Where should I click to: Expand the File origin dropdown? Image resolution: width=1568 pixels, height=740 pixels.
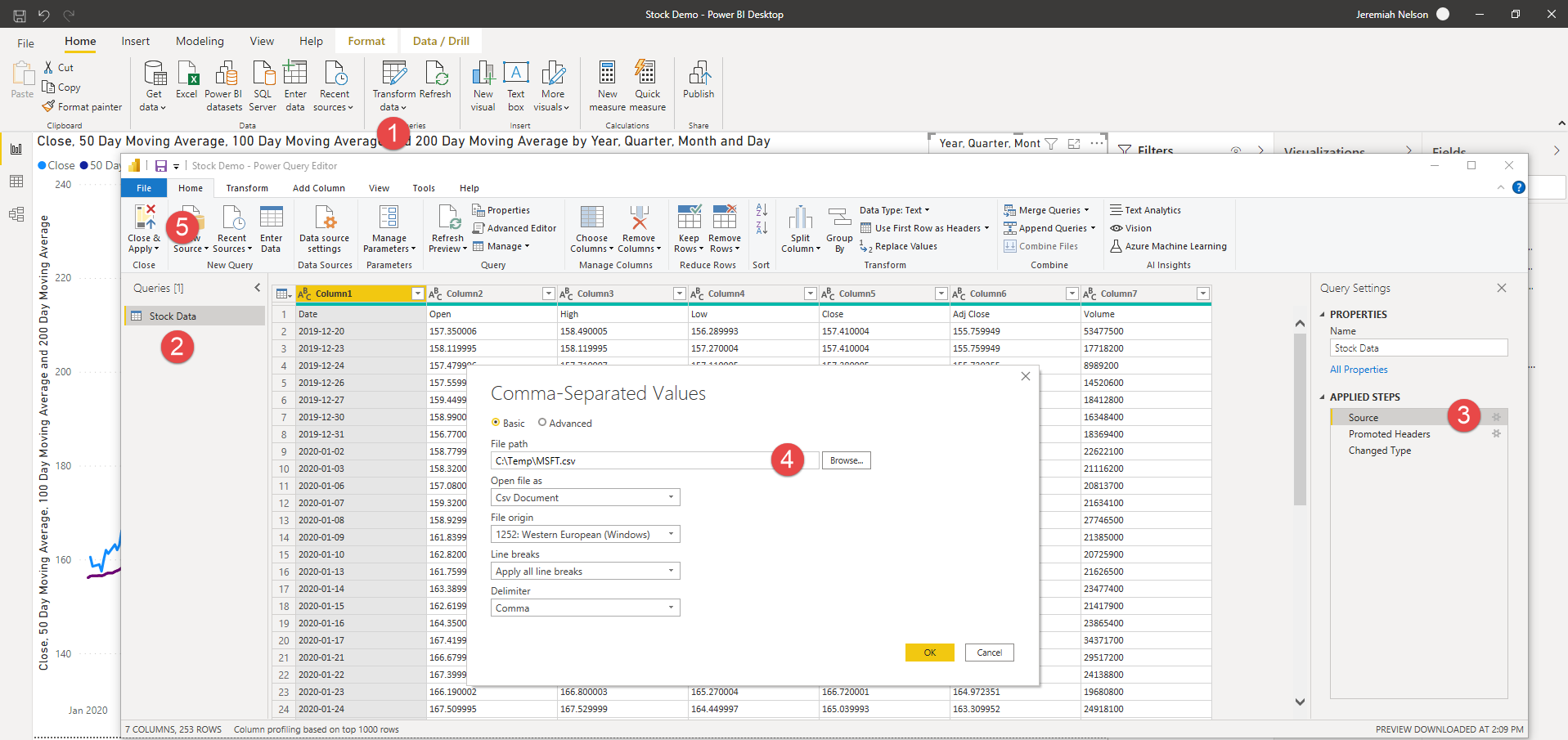click(x=585, y=534)
